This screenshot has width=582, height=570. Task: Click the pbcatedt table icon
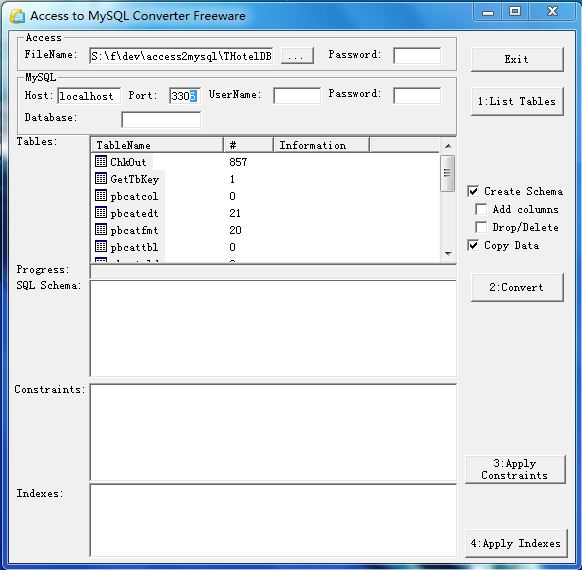(x=101, y=212)
